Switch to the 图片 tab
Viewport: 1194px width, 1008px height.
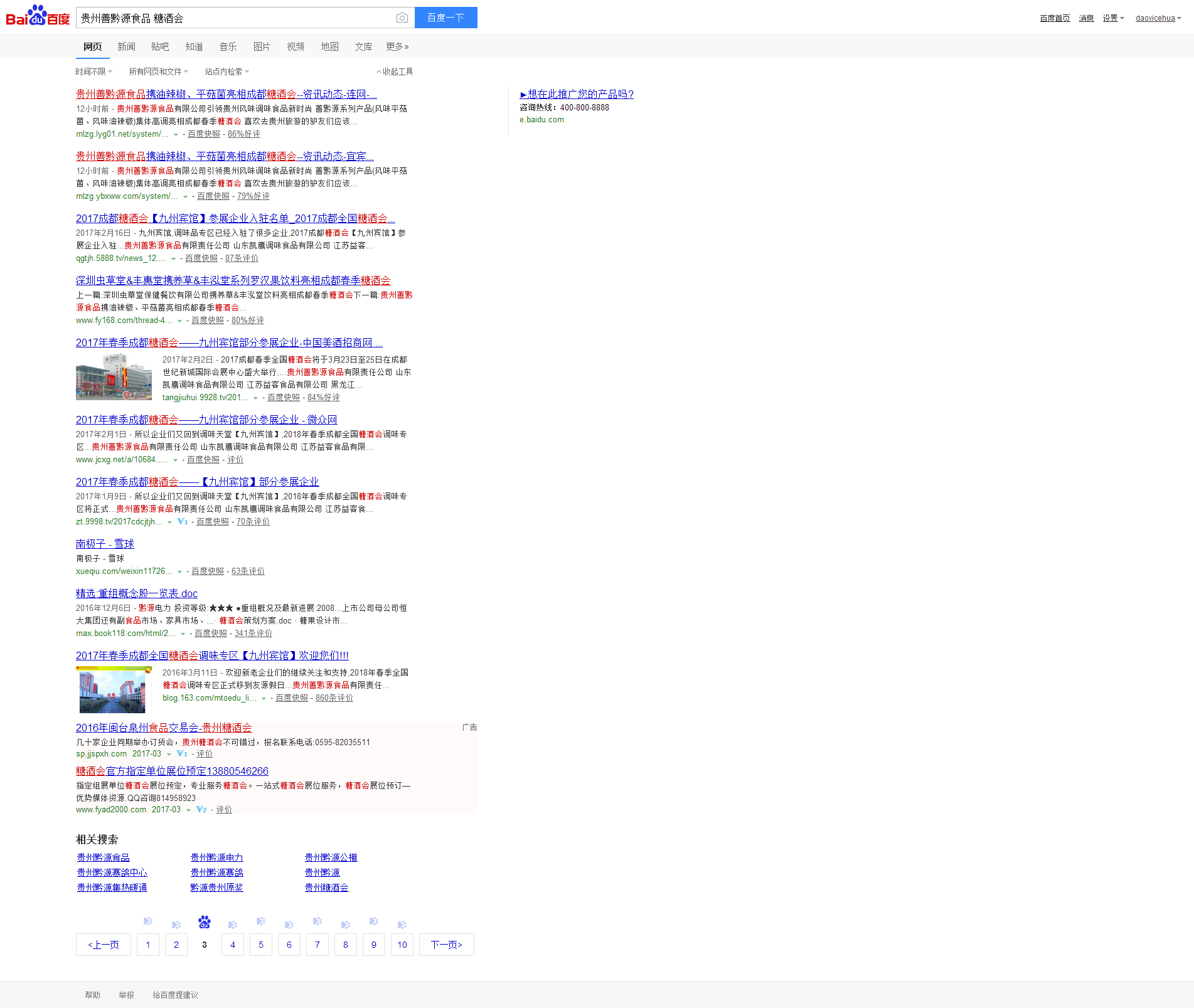262,46
